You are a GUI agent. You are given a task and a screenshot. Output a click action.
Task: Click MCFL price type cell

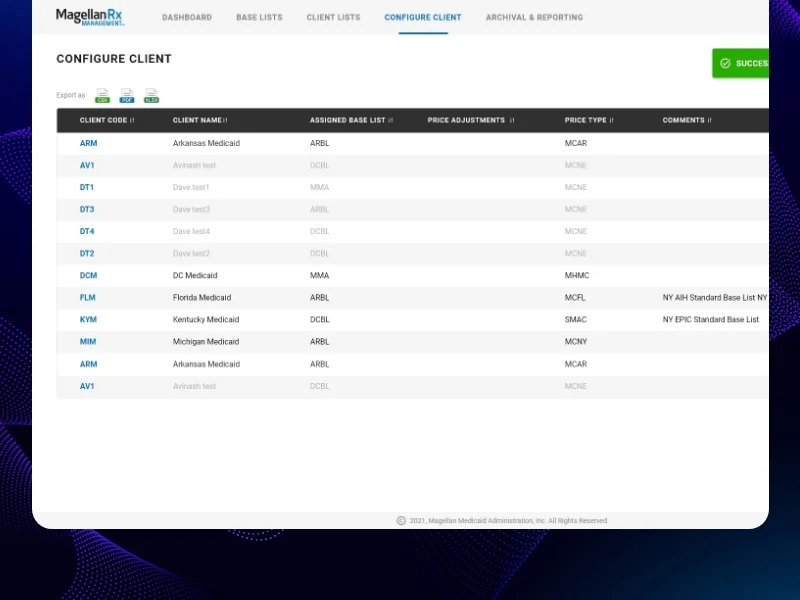pyautogui.click(x=574, y=297)
